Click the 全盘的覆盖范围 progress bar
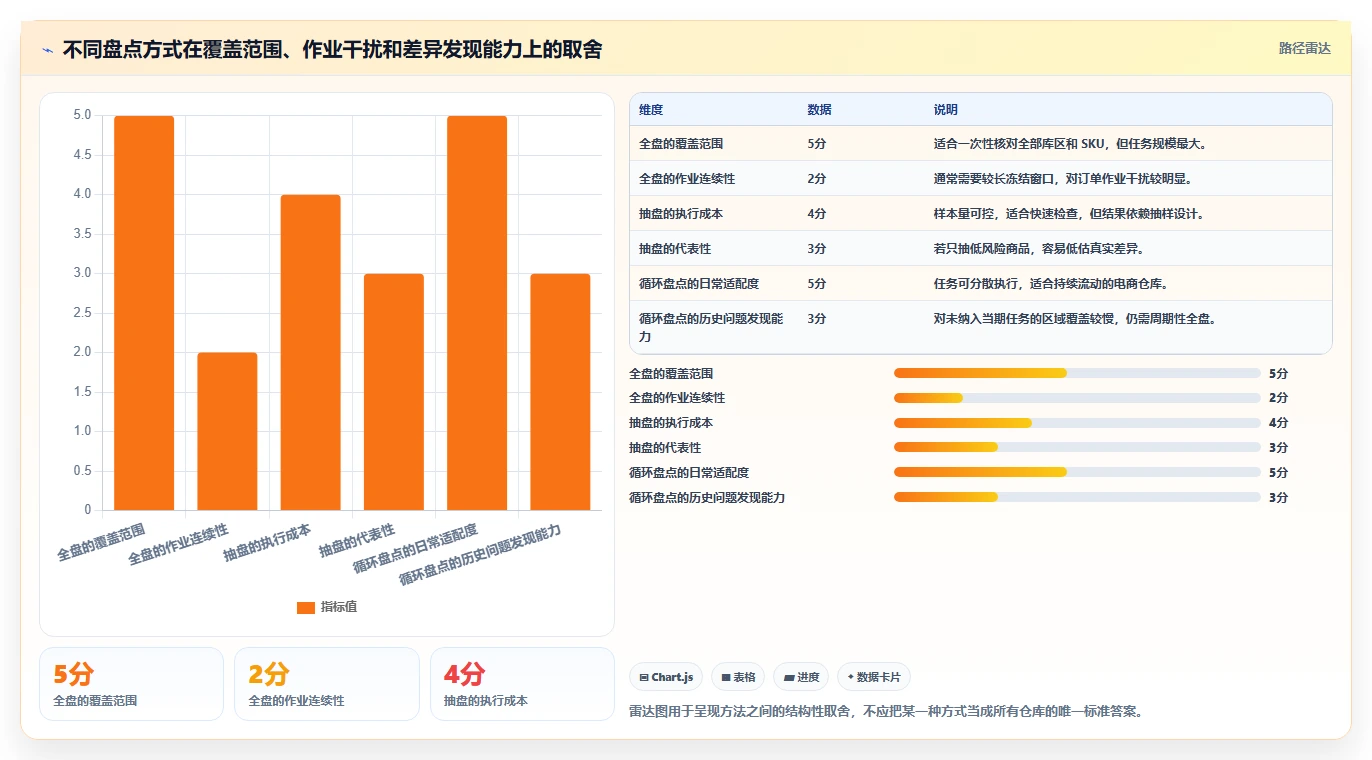 click(1077, 373)
